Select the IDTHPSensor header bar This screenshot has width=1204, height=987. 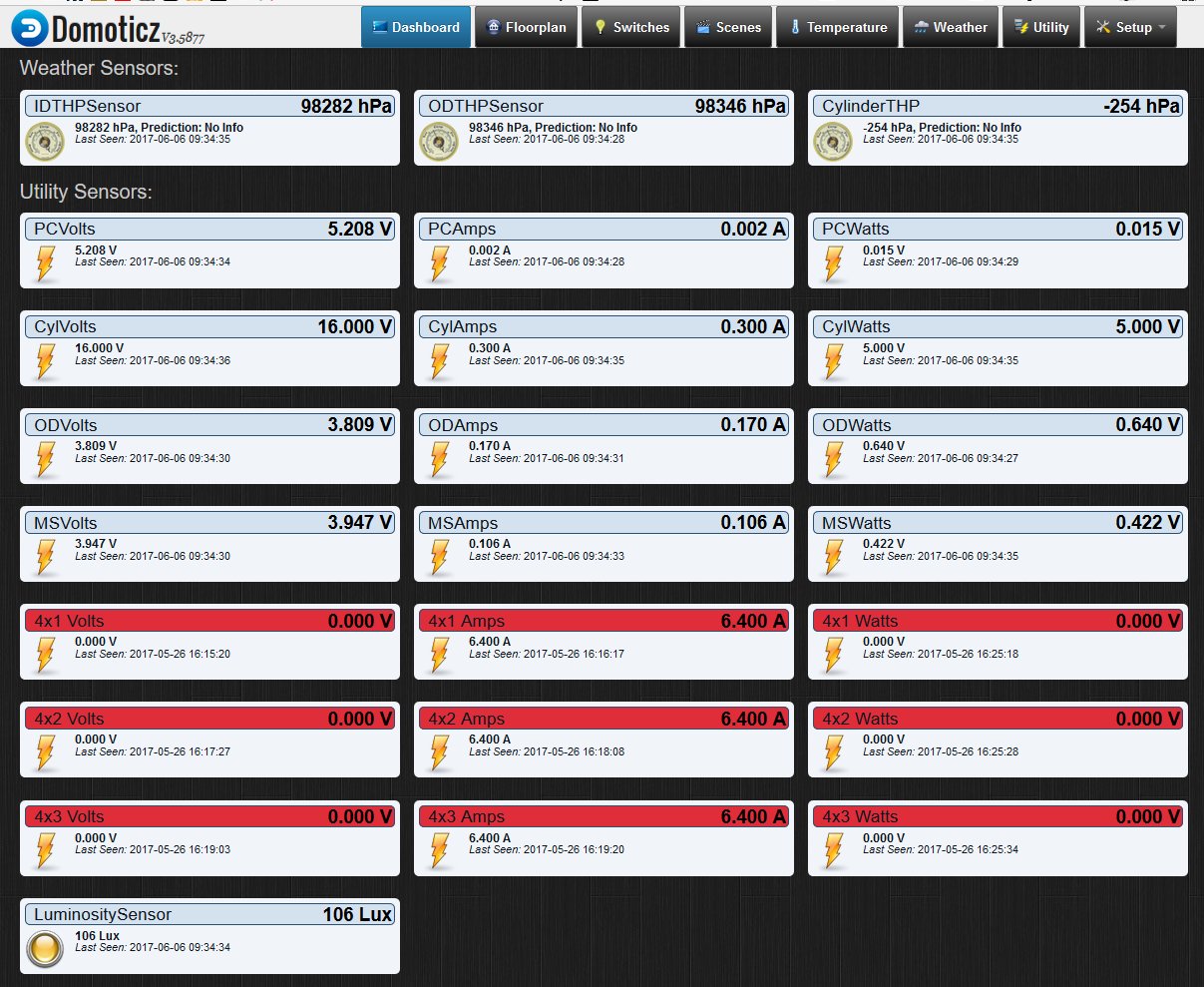coord(209,106)
